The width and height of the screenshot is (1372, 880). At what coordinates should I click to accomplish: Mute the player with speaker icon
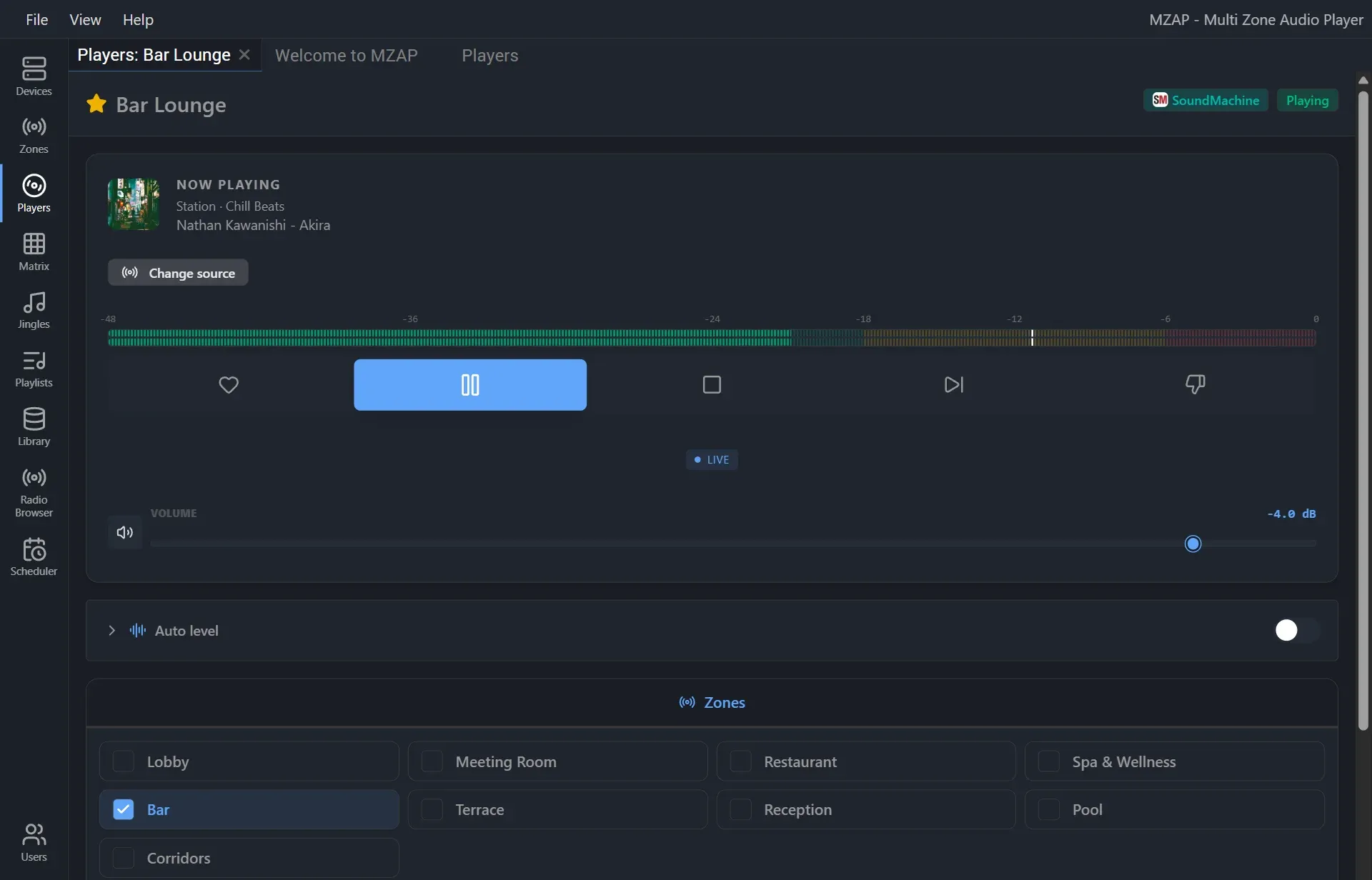pyautogui.click(x=125, y=532)
